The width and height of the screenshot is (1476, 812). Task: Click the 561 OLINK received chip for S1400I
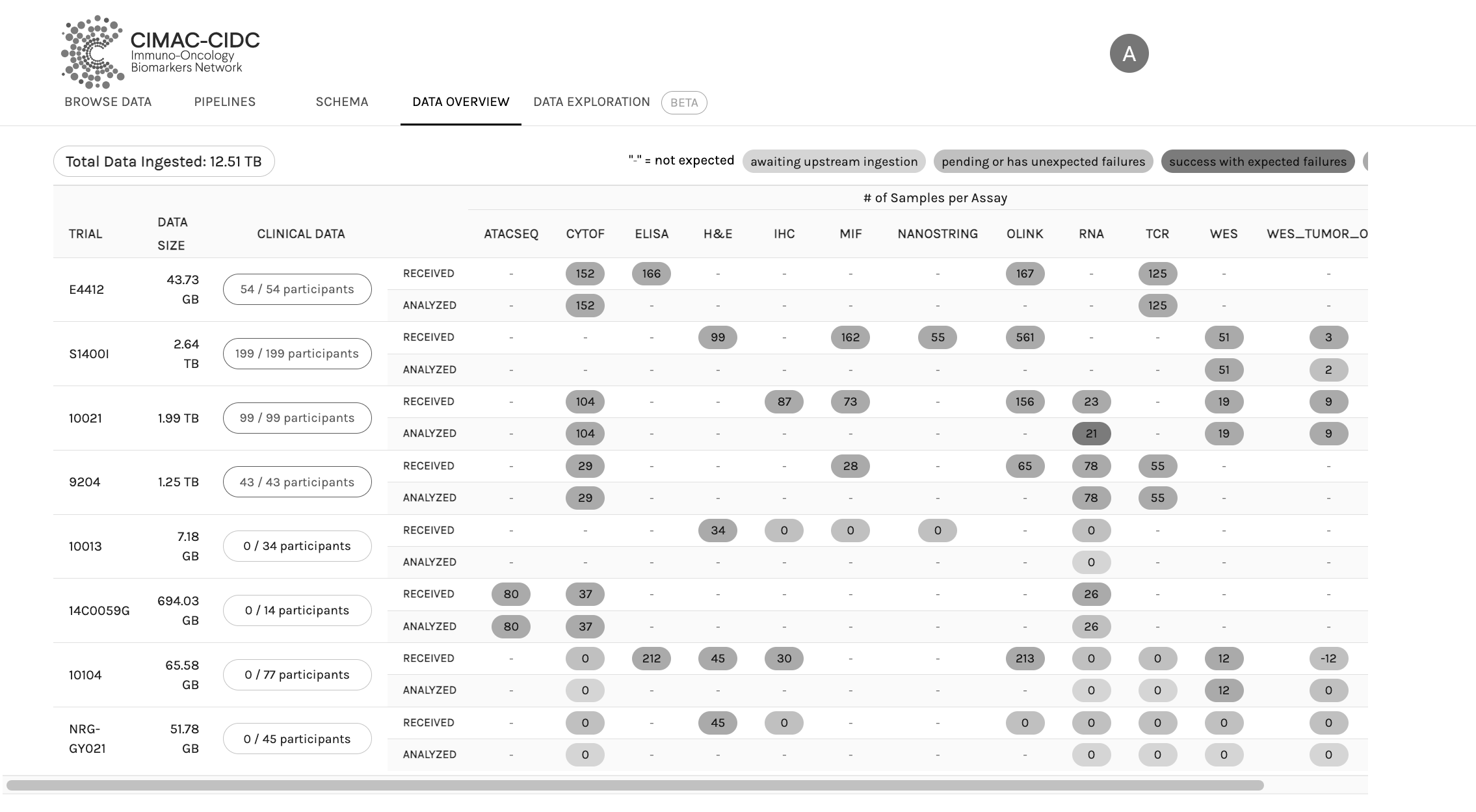pyautogui.click(x=1025, y=337)
